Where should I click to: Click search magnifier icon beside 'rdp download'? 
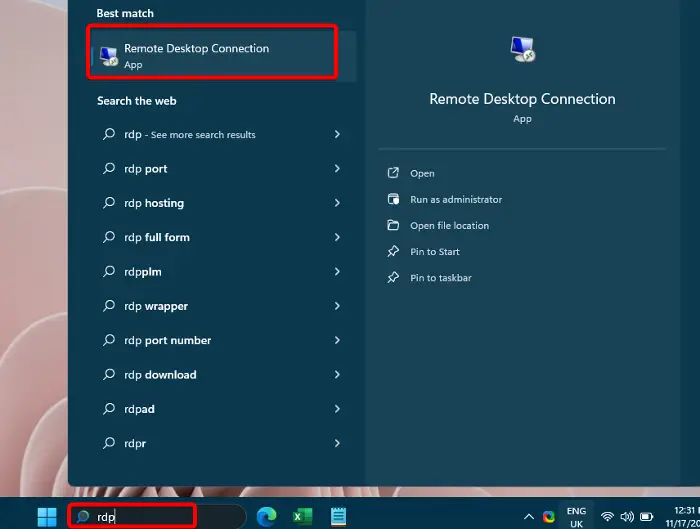click(x=108, y=374)
